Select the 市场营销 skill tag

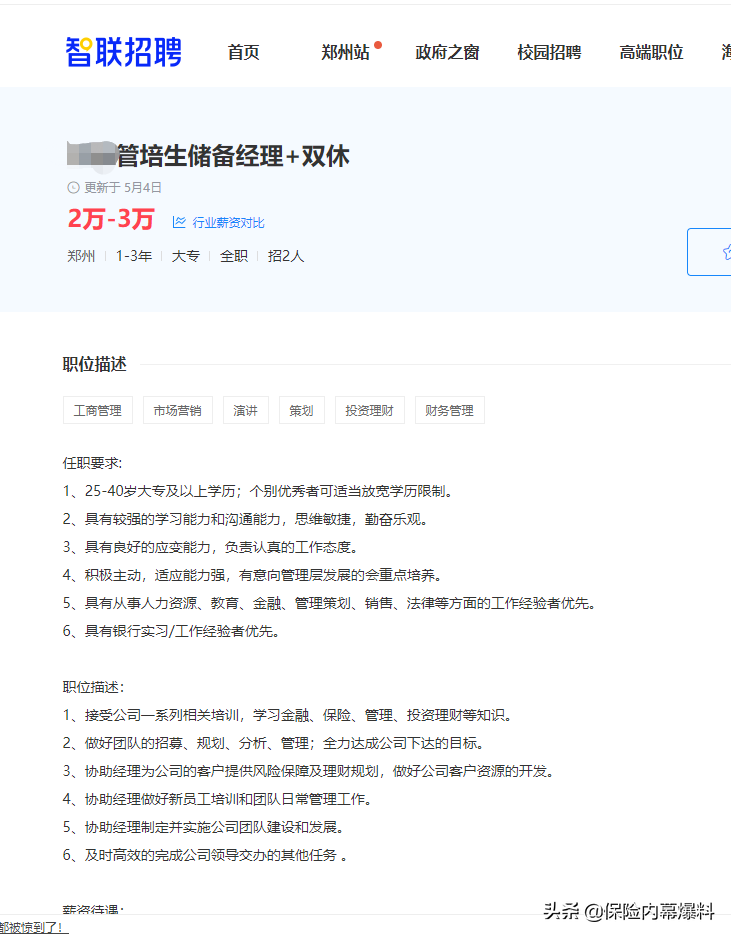(x=177, y=410)
